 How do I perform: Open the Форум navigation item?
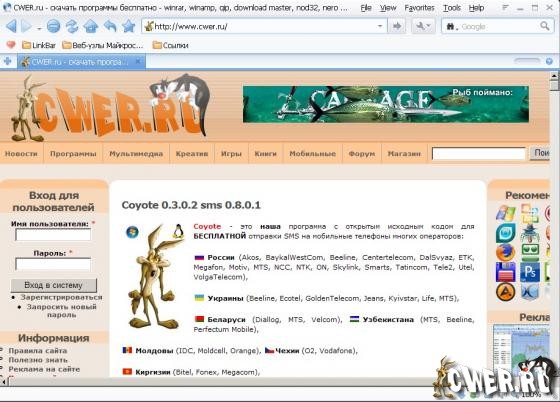click(362, 154)
